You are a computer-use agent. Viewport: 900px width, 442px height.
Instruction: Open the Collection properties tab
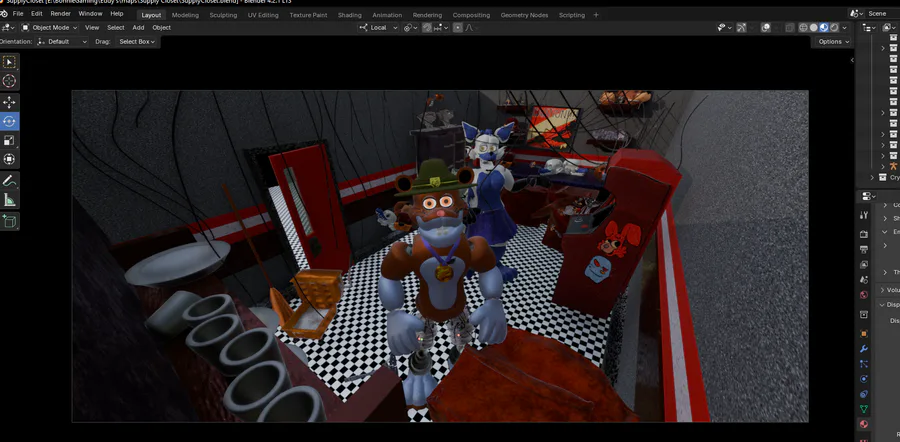tap(864, 314)
